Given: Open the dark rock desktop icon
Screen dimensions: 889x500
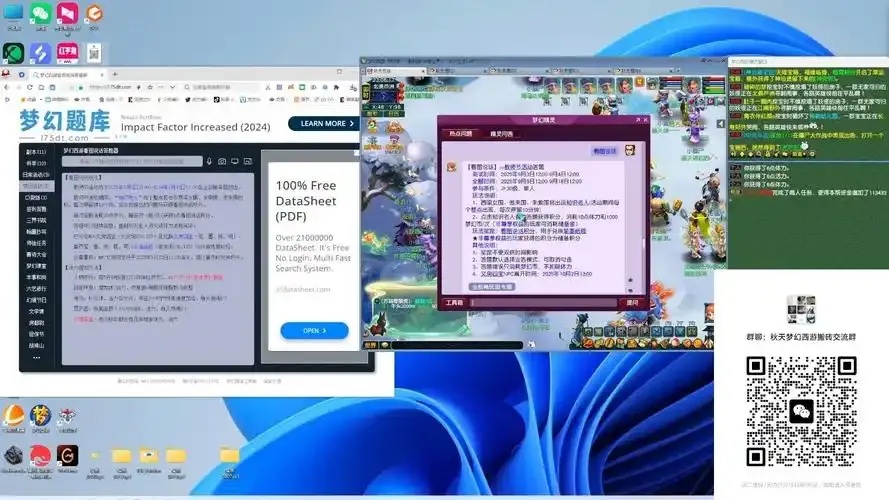Looking at the screenshot, I should click(x=13, y=456).
